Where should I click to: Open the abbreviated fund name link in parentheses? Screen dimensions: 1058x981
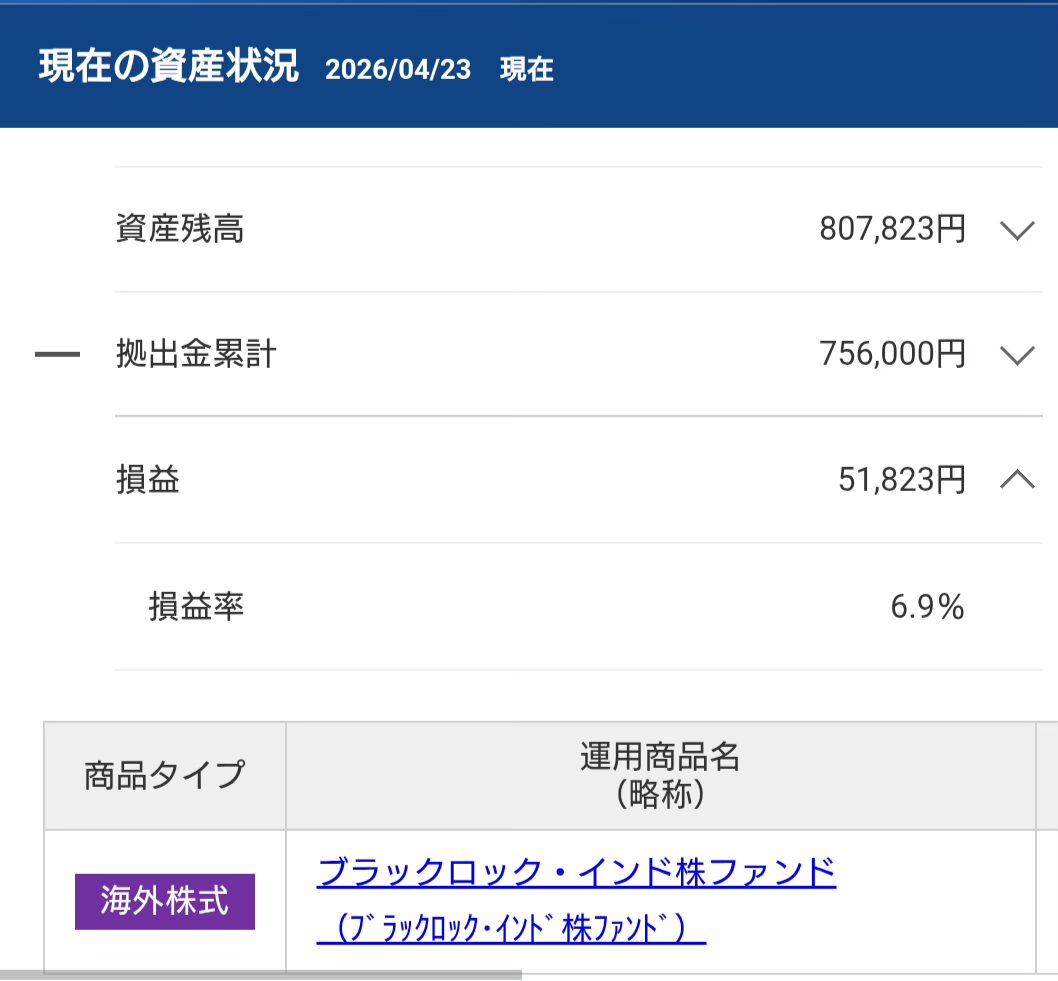(512, 929)
